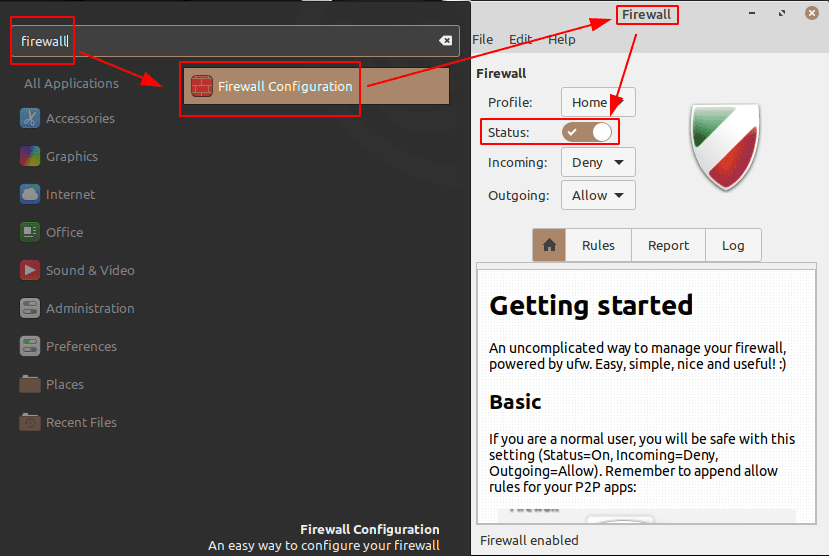Open the Administration category
This screenshot has width=829, height=556.
click(78, 309)
